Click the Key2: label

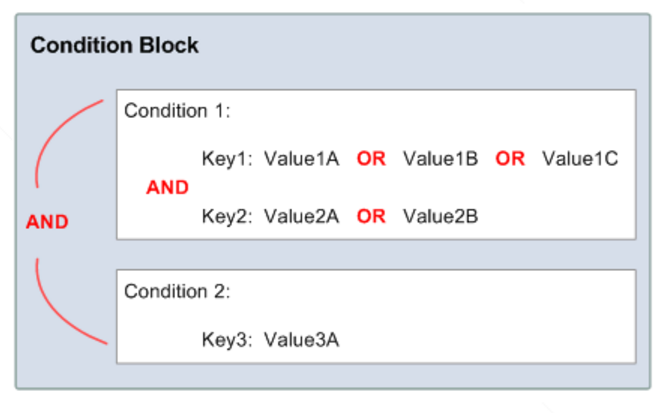tap(227, 217)
